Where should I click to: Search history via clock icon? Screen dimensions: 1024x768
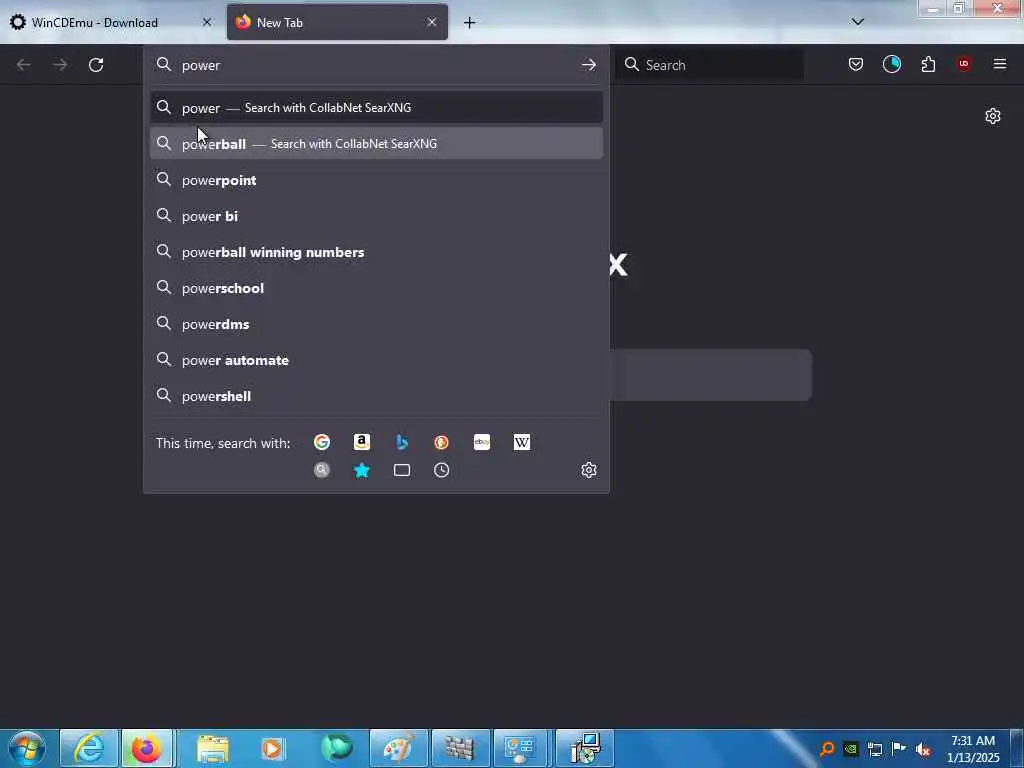(441, 470)
